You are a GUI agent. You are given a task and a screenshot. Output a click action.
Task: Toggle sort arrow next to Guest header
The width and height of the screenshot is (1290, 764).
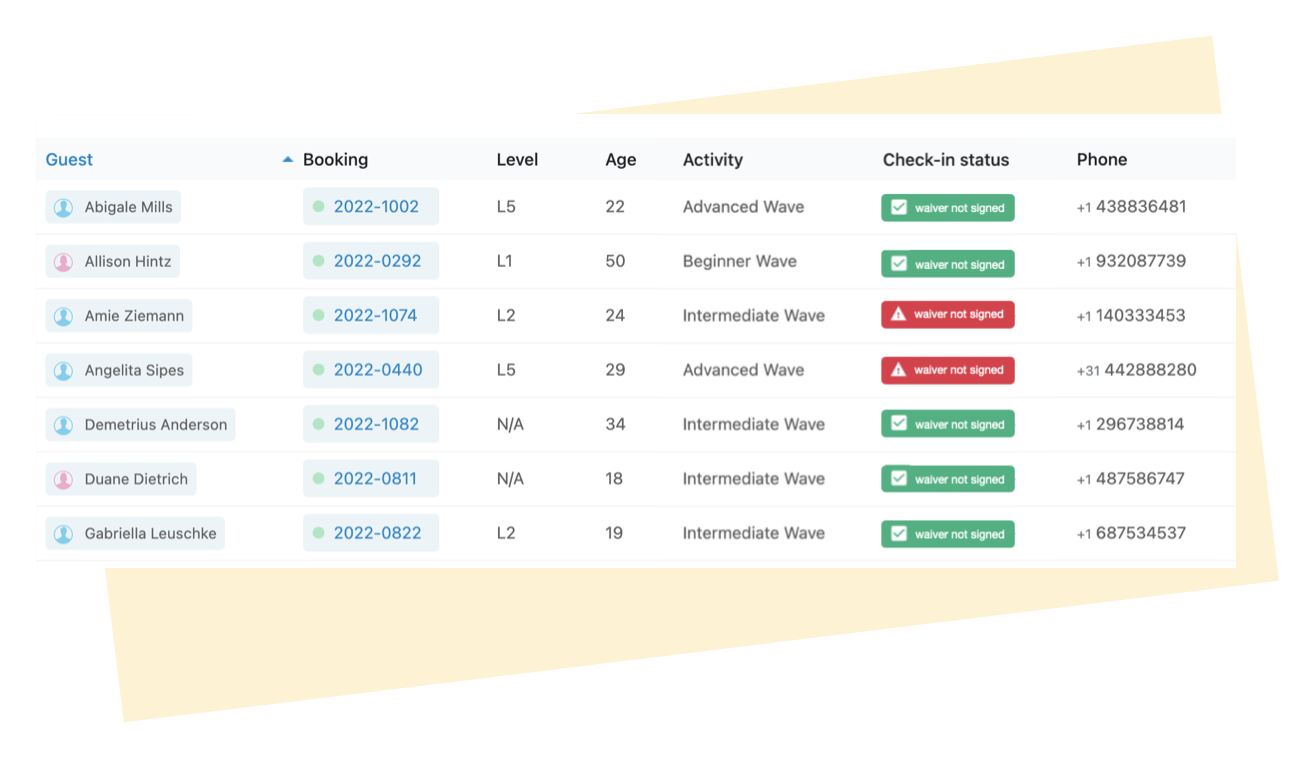coord(288,159)
